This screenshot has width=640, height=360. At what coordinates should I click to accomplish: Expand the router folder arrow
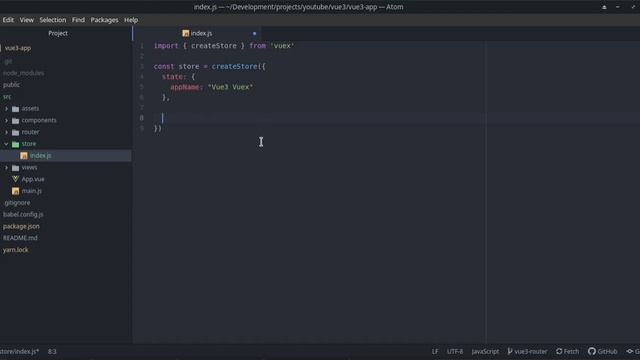pos(6,132)
